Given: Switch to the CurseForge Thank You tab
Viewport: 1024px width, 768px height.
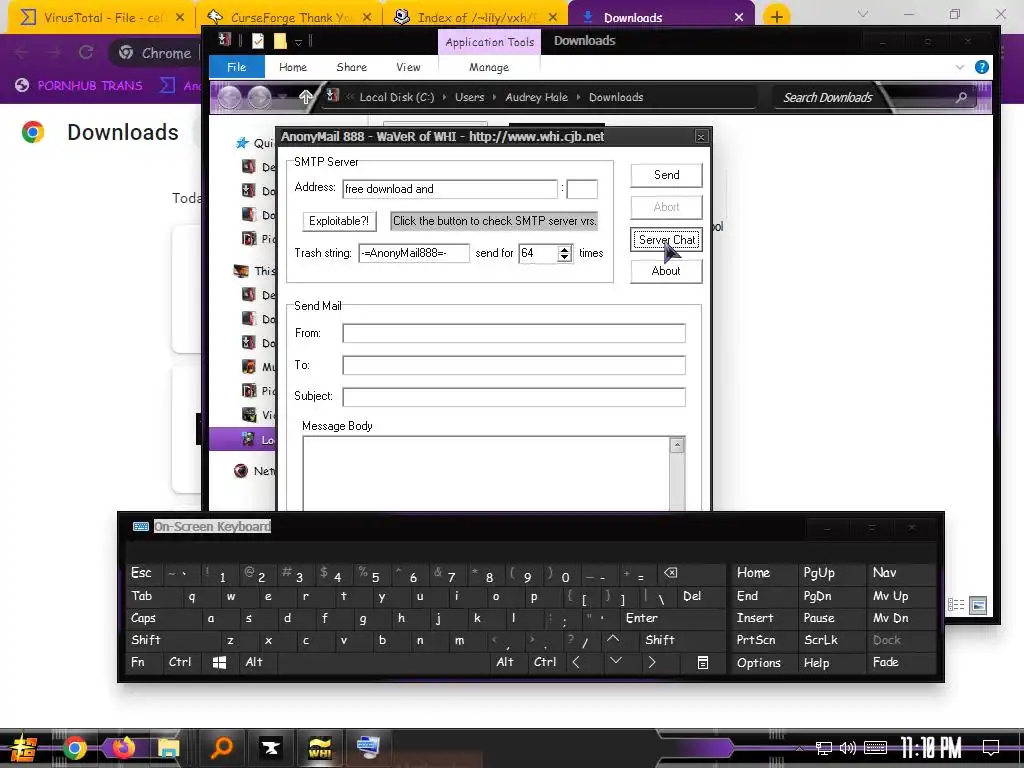Looking at the screenshot, I should click(289, 18).
